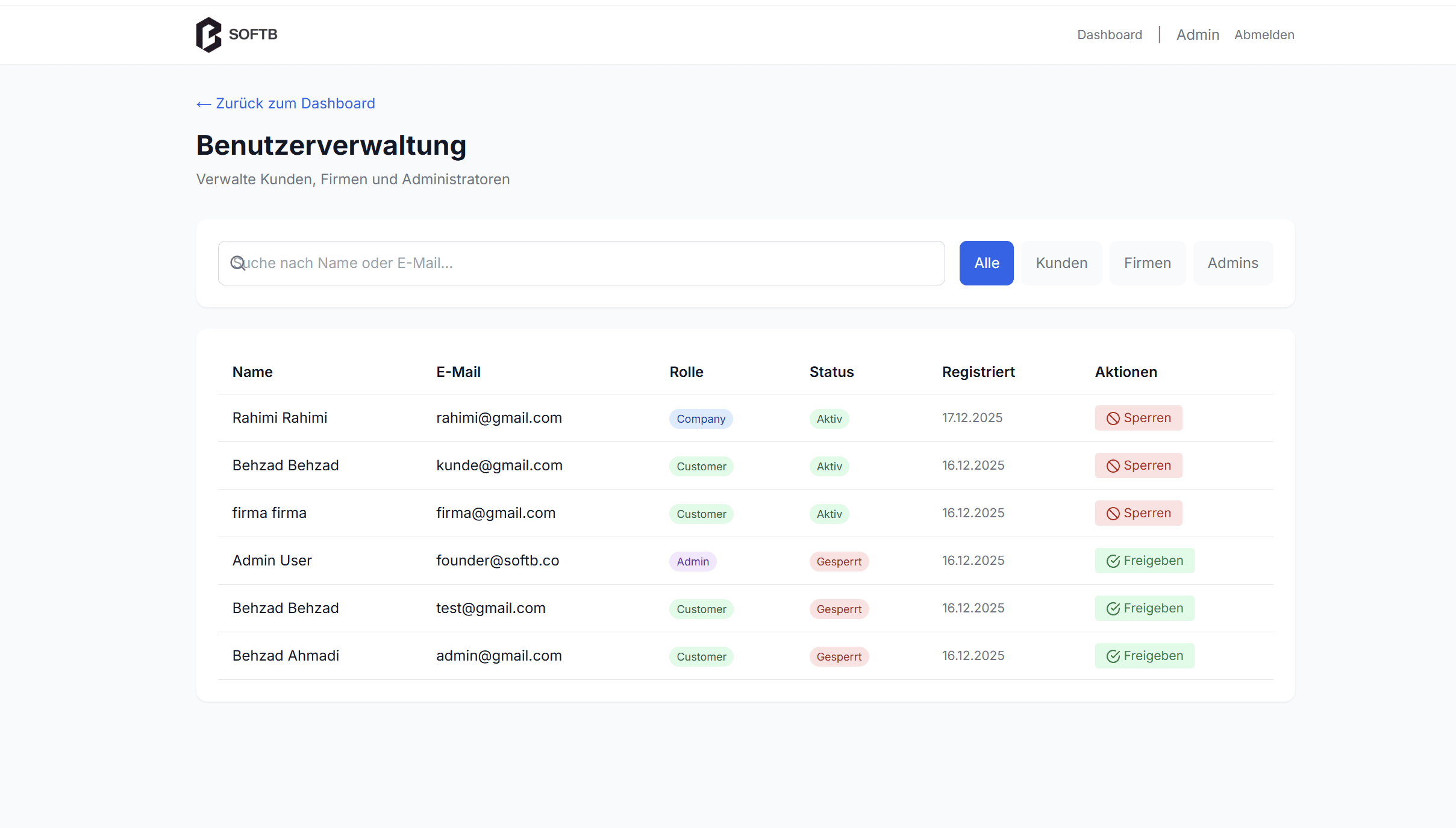The image size is (1456, 828).
Task: Block user rahimi@gmail.com with Sperren
Action: click(x=1138, y=418)
